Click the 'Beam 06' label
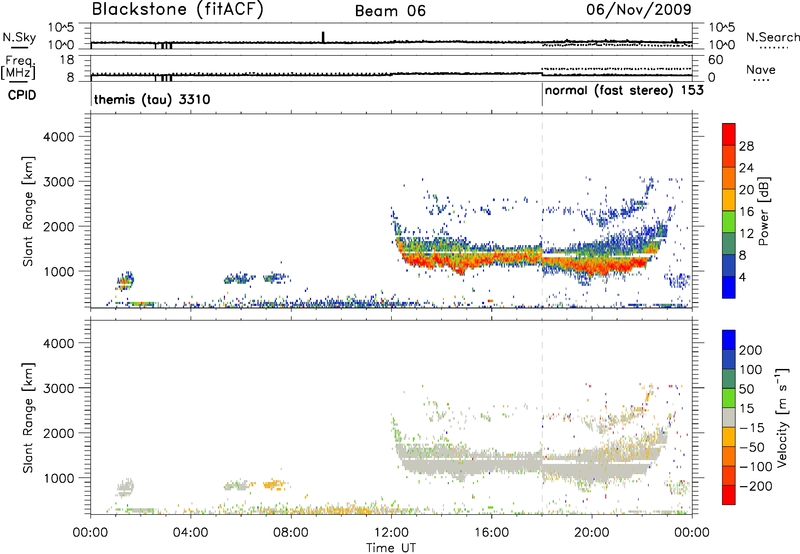The width and height of the screenshot is (800, 554). click(x=390, y=11)
